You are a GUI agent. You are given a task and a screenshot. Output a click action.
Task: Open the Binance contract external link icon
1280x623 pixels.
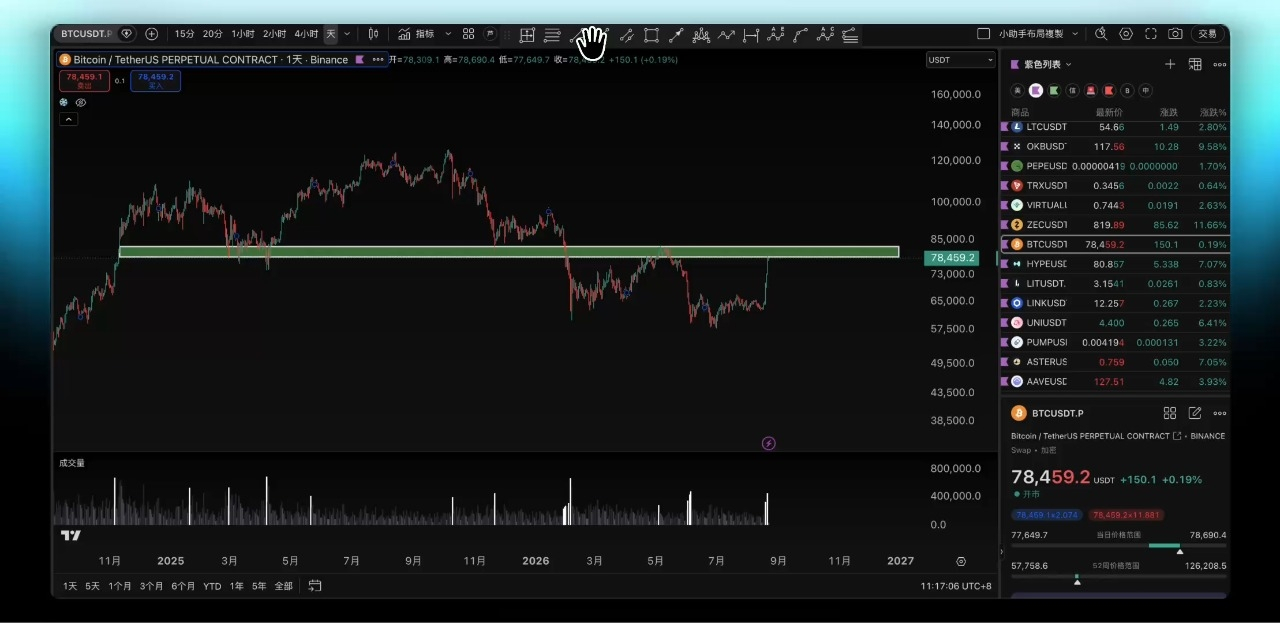point(1177,436)
